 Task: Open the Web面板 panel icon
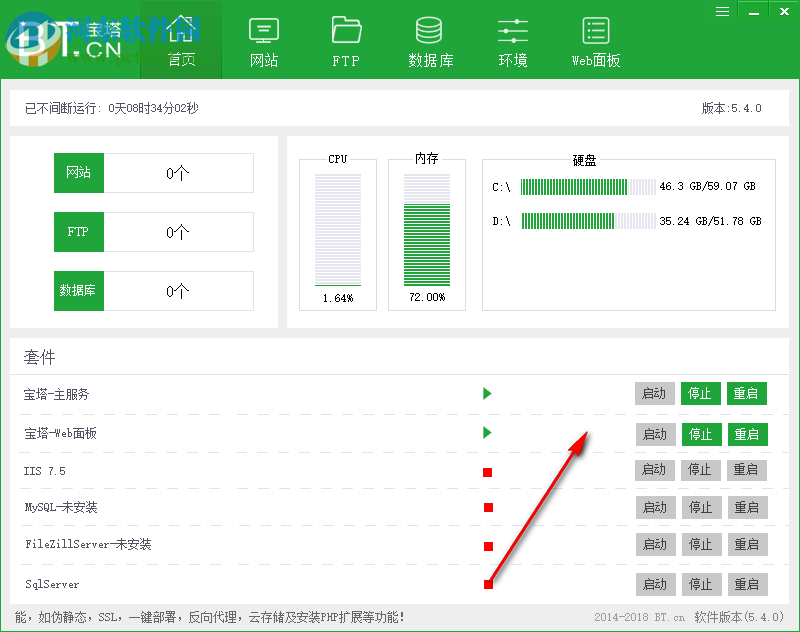click(595, 33)
